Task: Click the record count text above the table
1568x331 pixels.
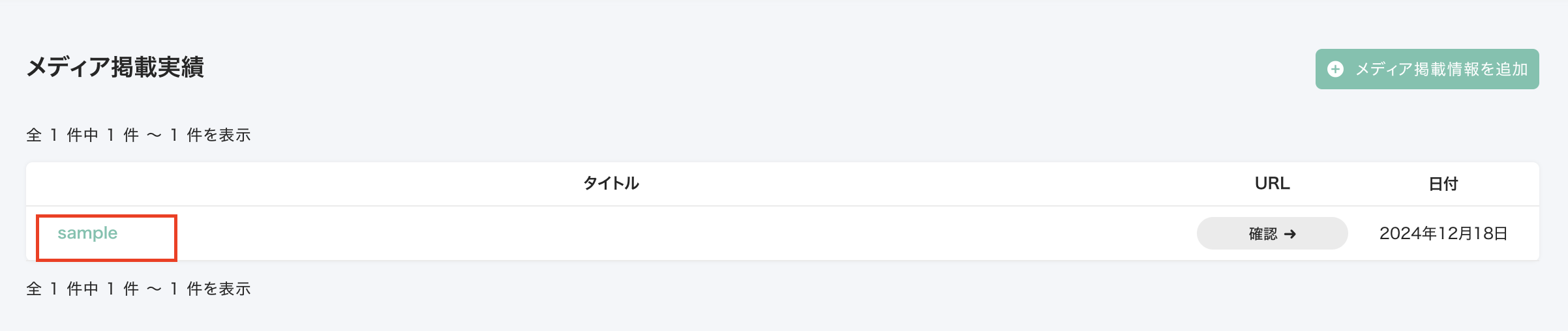Action: click(138, 135)
